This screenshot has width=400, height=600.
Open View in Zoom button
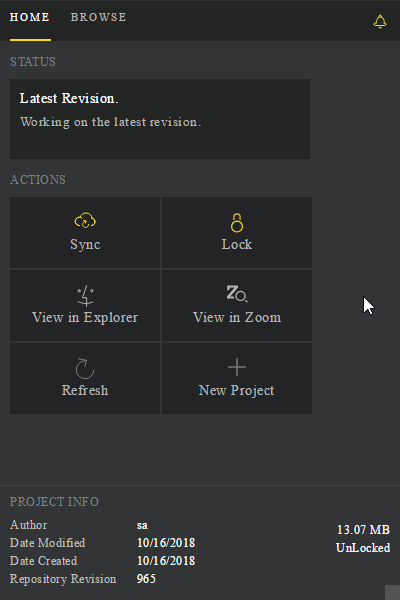coord(237,305)
